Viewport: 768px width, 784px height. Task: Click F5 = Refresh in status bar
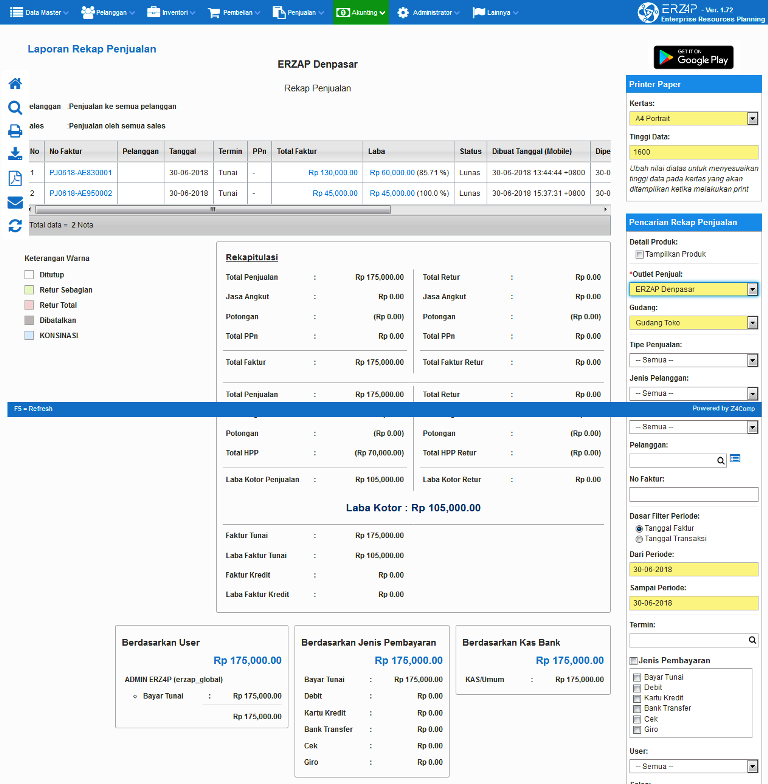pyautogui.click(x=33, y=409)
